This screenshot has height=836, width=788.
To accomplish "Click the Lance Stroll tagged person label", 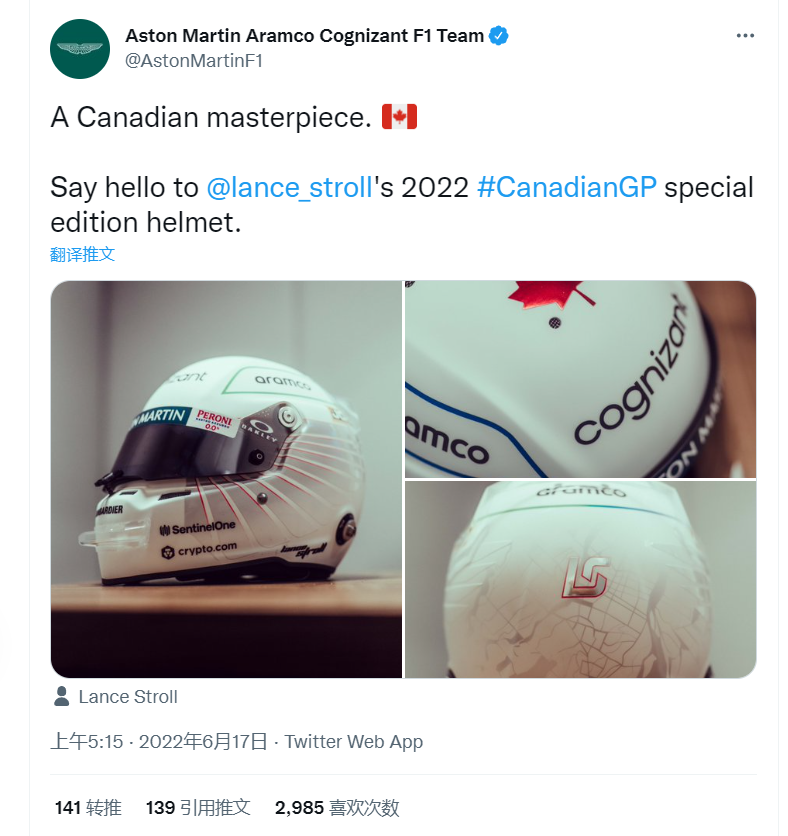I will (x=128, y=697).
